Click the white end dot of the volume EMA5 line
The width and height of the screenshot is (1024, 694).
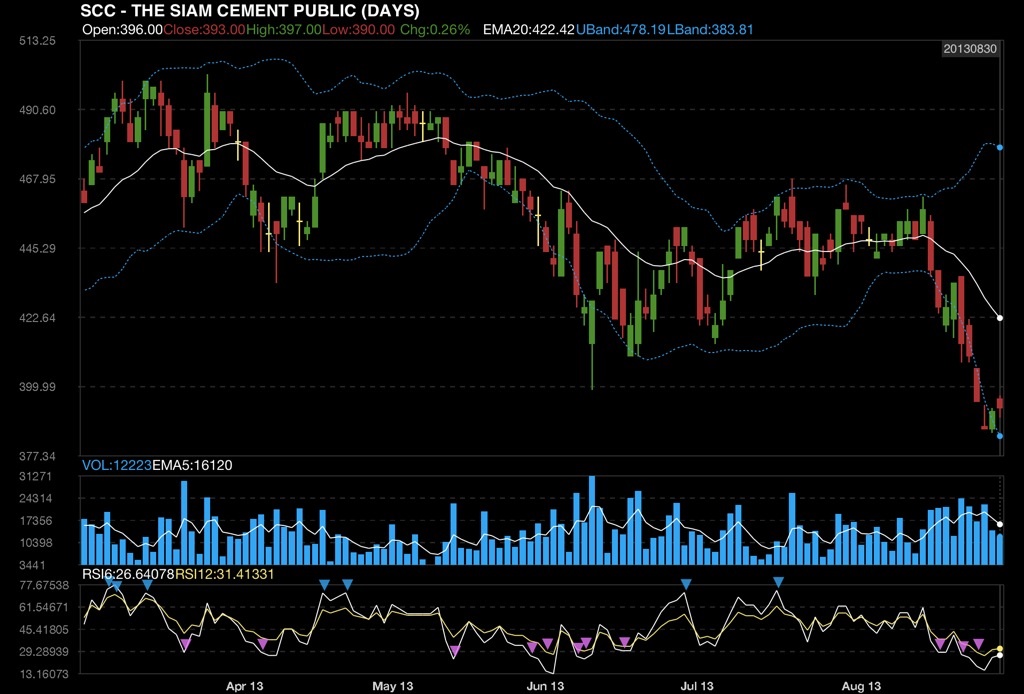(x=999, y=524)
